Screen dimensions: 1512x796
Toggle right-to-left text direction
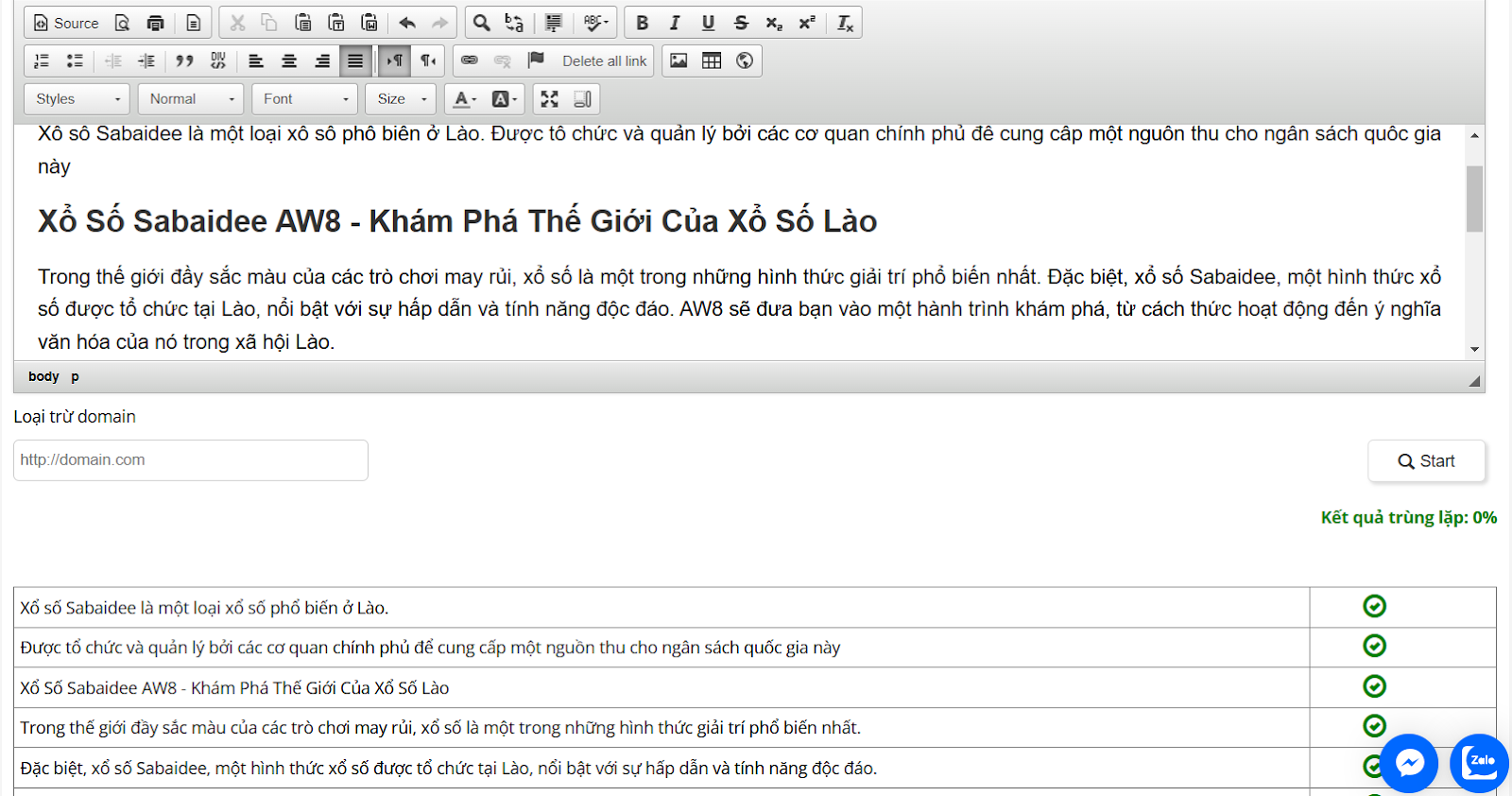tap(428, 61)
